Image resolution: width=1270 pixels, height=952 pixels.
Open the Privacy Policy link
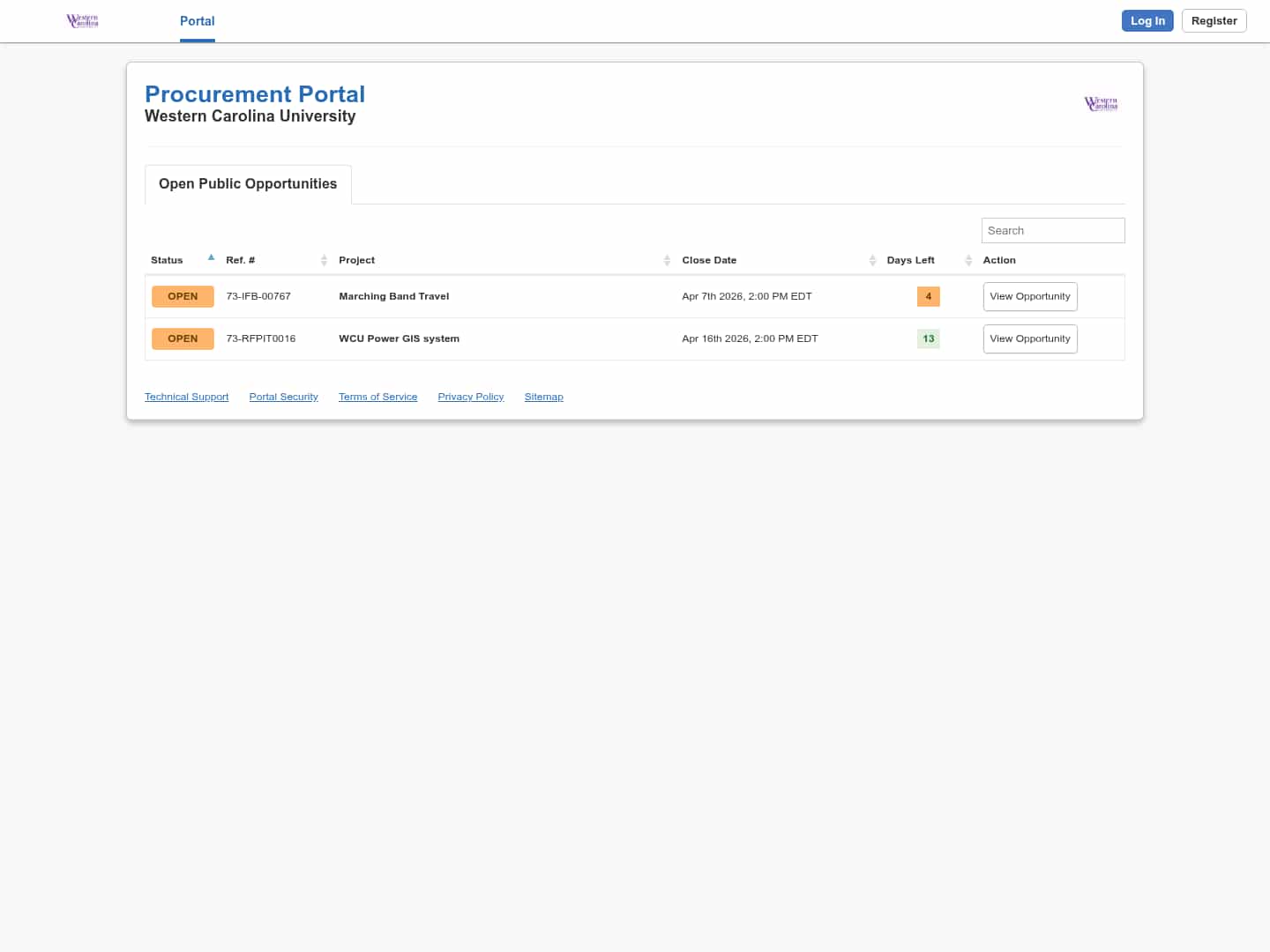click(x=470, y=397)
